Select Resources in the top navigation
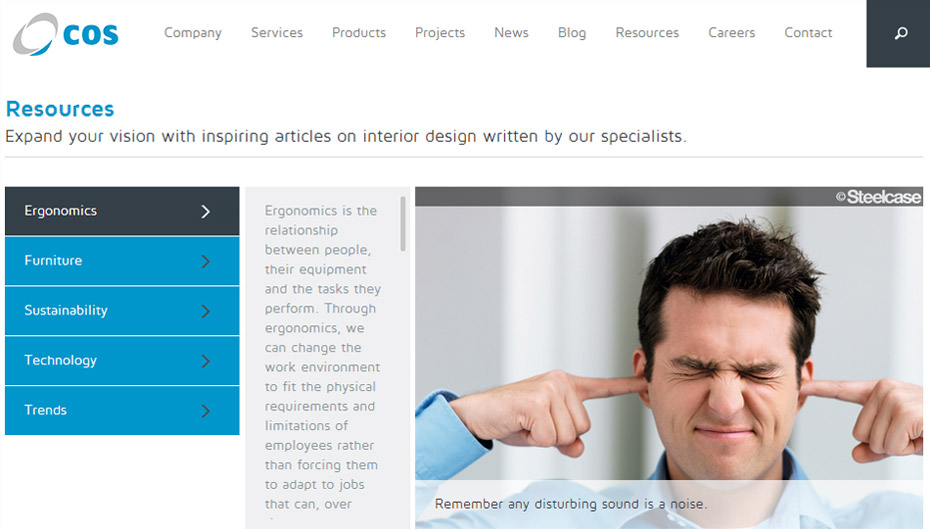The height and width of the screenshot is (531, 930). [647, 33]
